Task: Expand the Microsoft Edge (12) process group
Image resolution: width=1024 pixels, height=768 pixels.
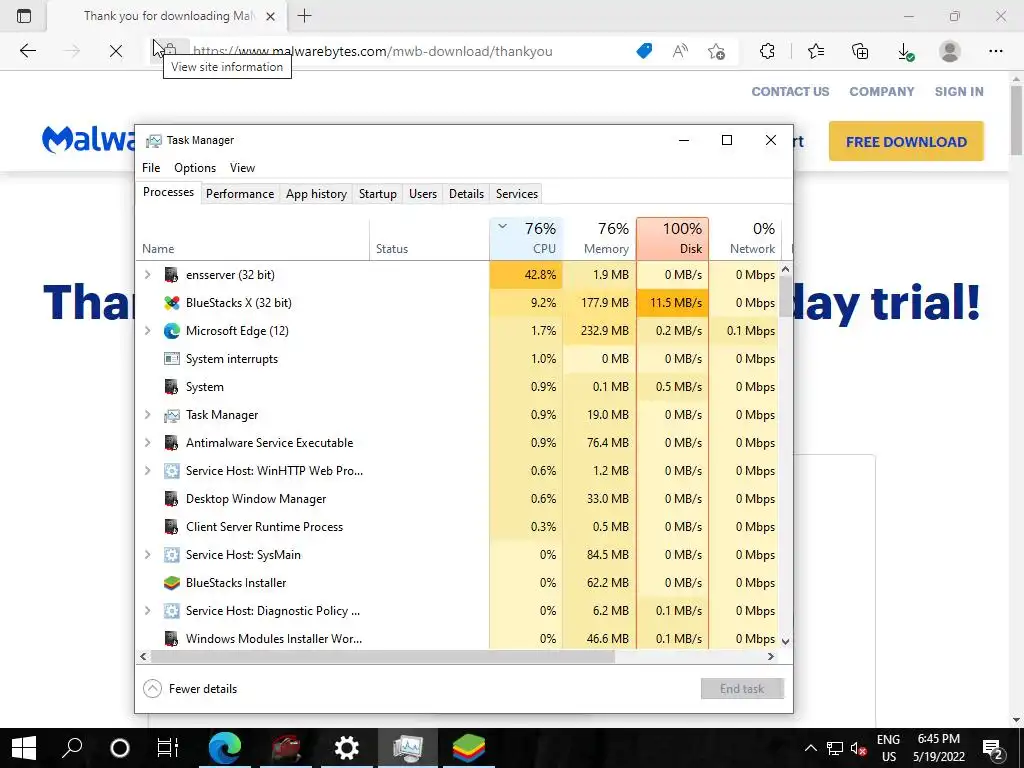Action: point(148,331)
